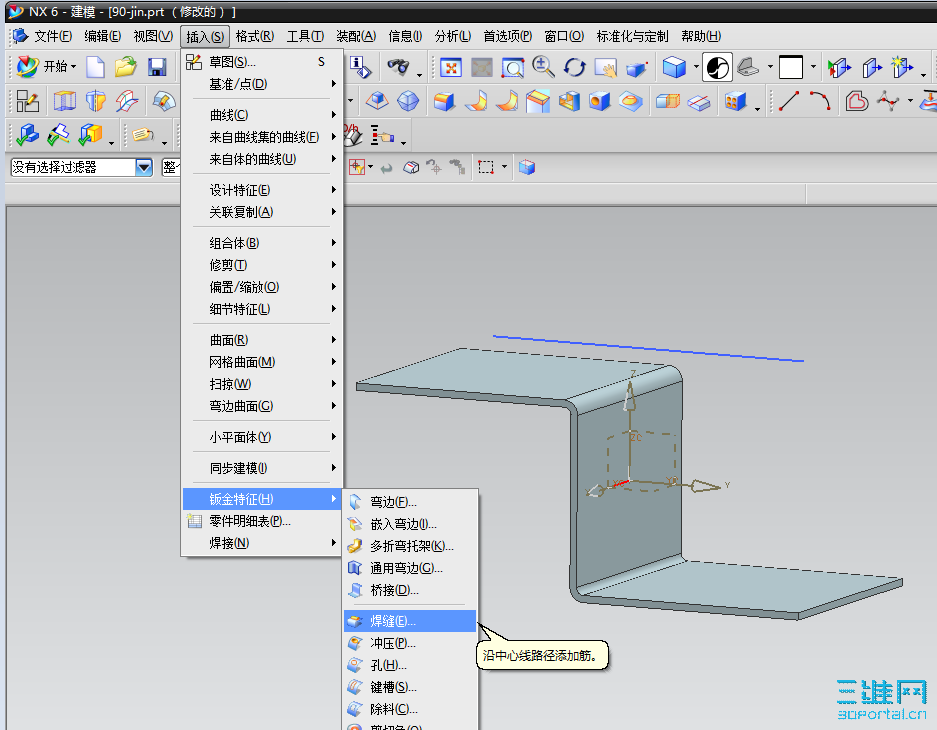
Task: Expand the white background box dropdown arrow
Action: (813, 67)
